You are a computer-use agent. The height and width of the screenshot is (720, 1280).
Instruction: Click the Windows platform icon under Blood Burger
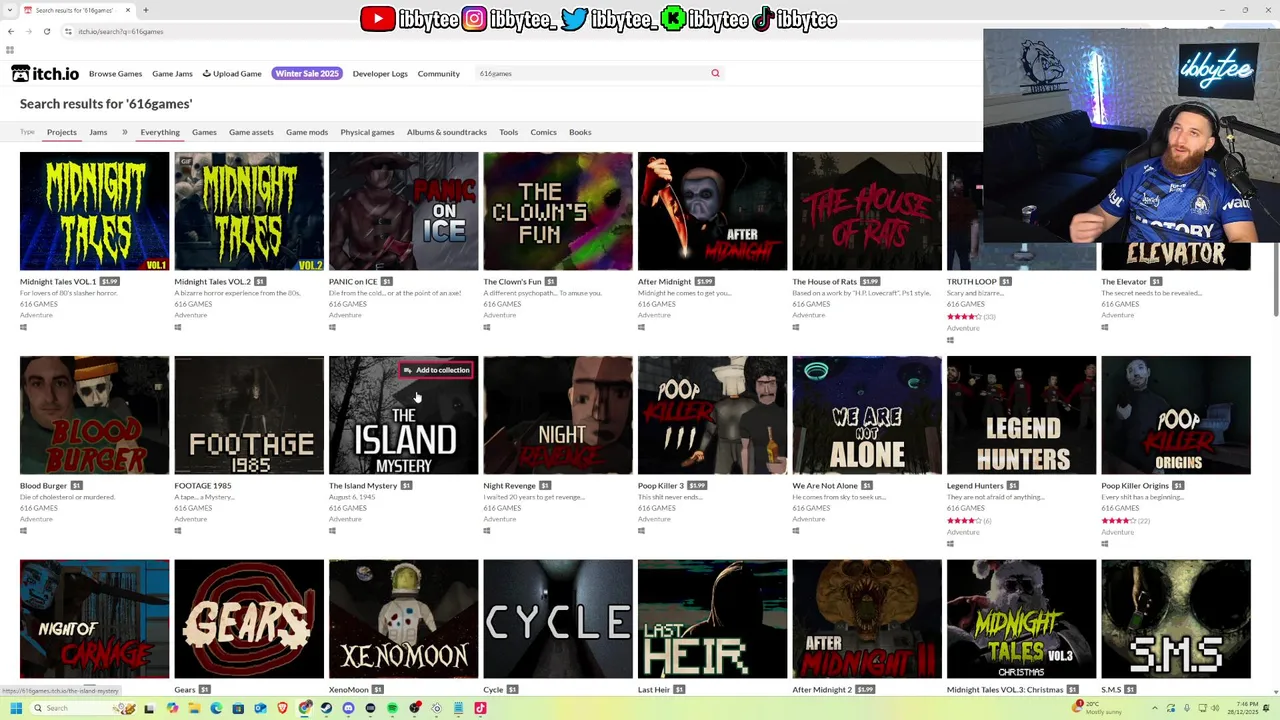[23, 531]
